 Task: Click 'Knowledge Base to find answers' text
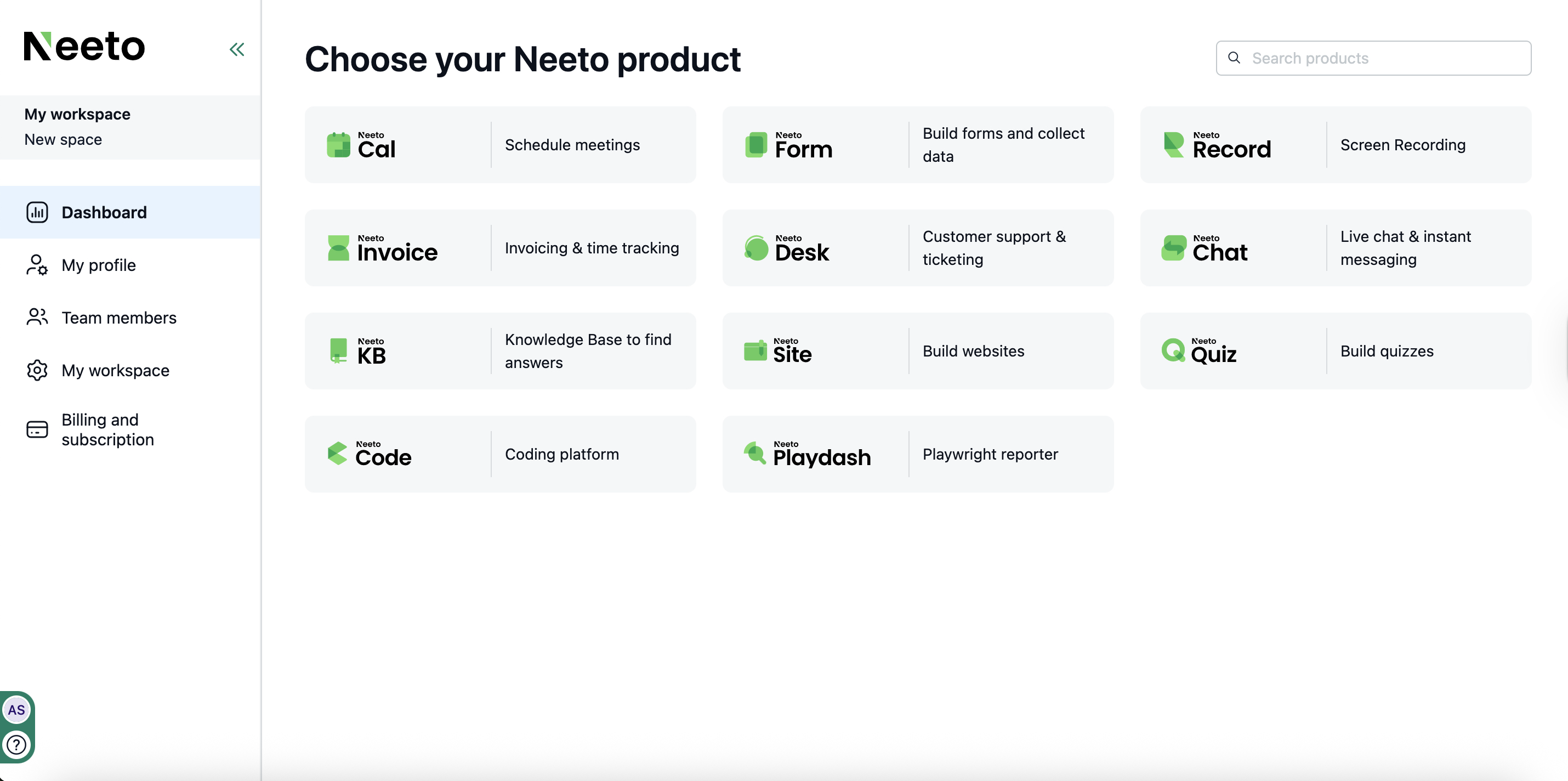[x=588, y=351]
